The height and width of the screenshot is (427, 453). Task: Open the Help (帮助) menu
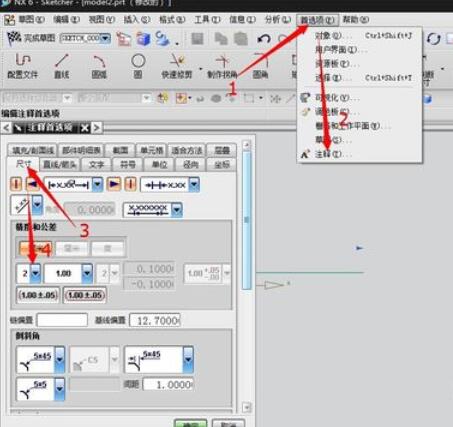(356, 20)
